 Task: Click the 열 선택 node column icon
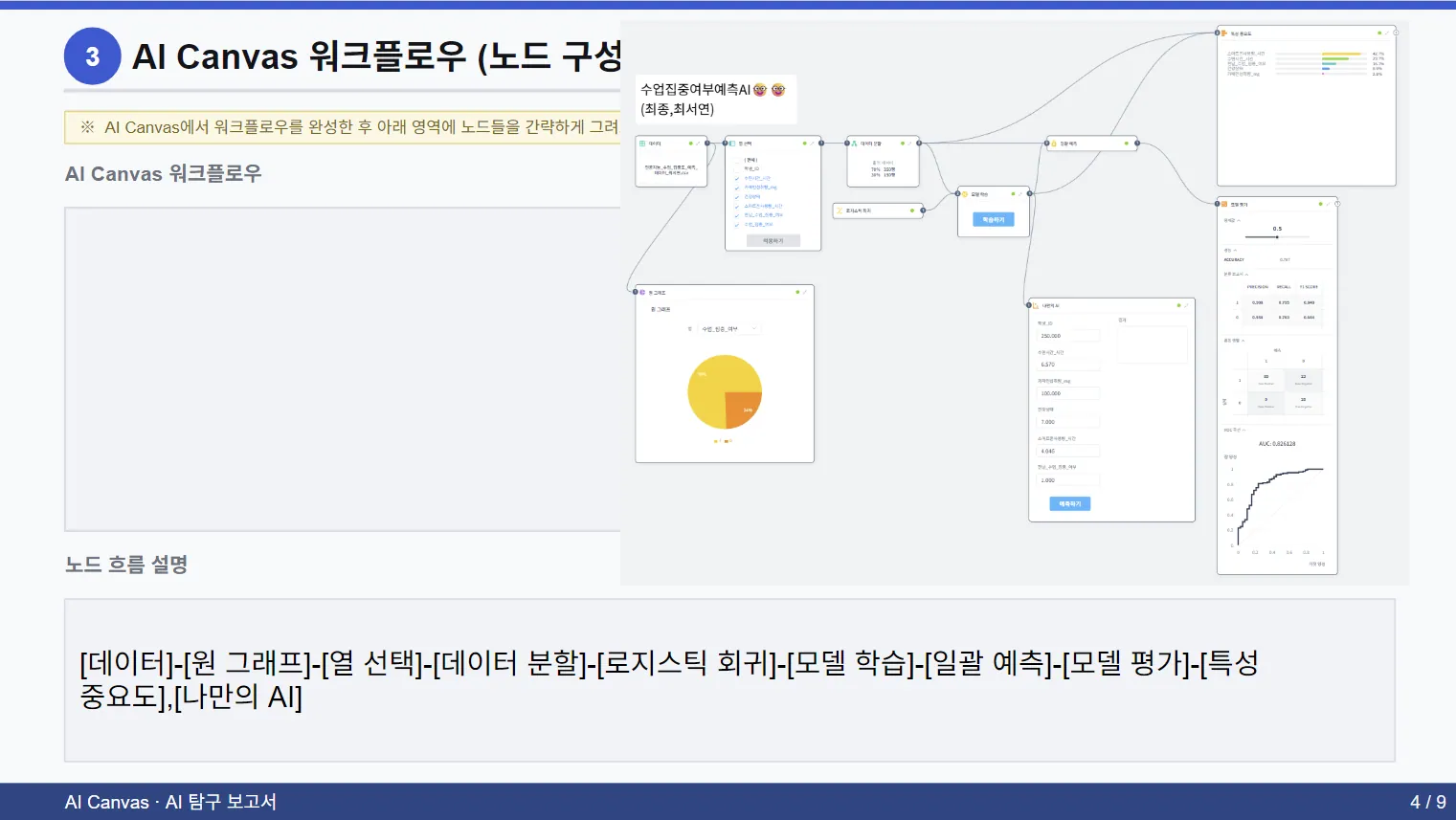click(x=732, y=144)
